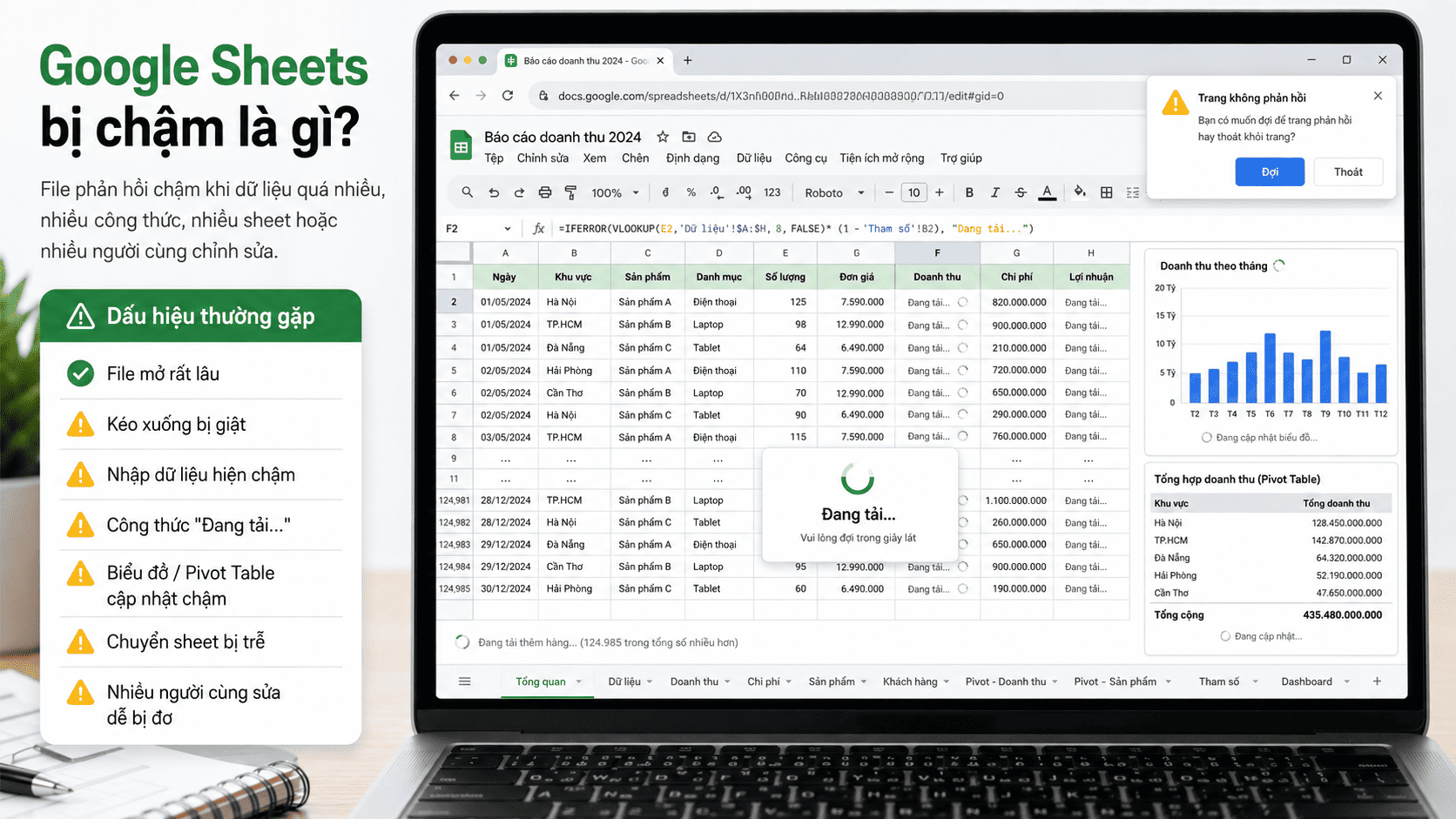The height and width of the screenshot is (819, 1456).
Task: Undo the last action in toolbar
Action: (494, 192)
